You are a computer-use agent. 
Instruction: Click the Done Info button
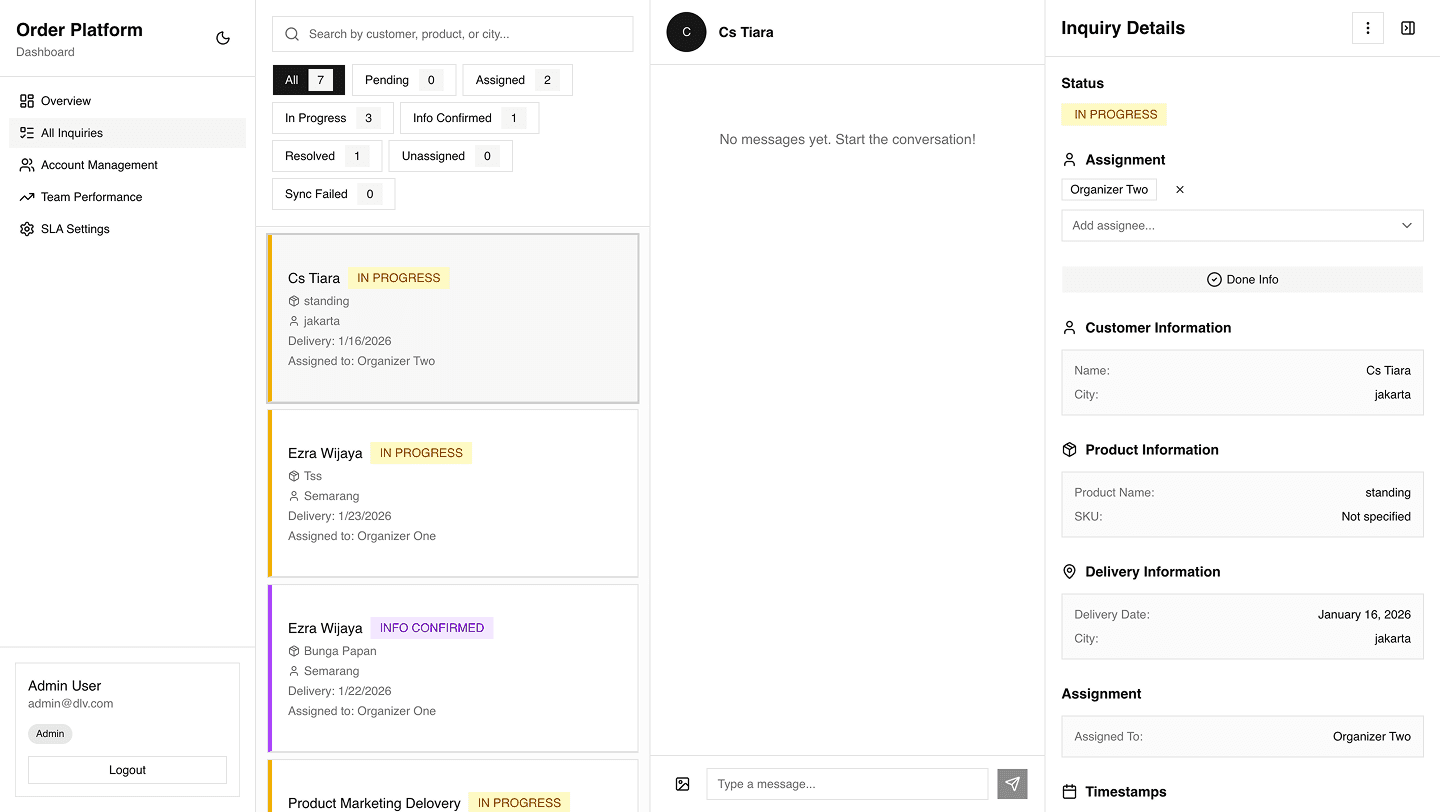(x=1242, y=279)
